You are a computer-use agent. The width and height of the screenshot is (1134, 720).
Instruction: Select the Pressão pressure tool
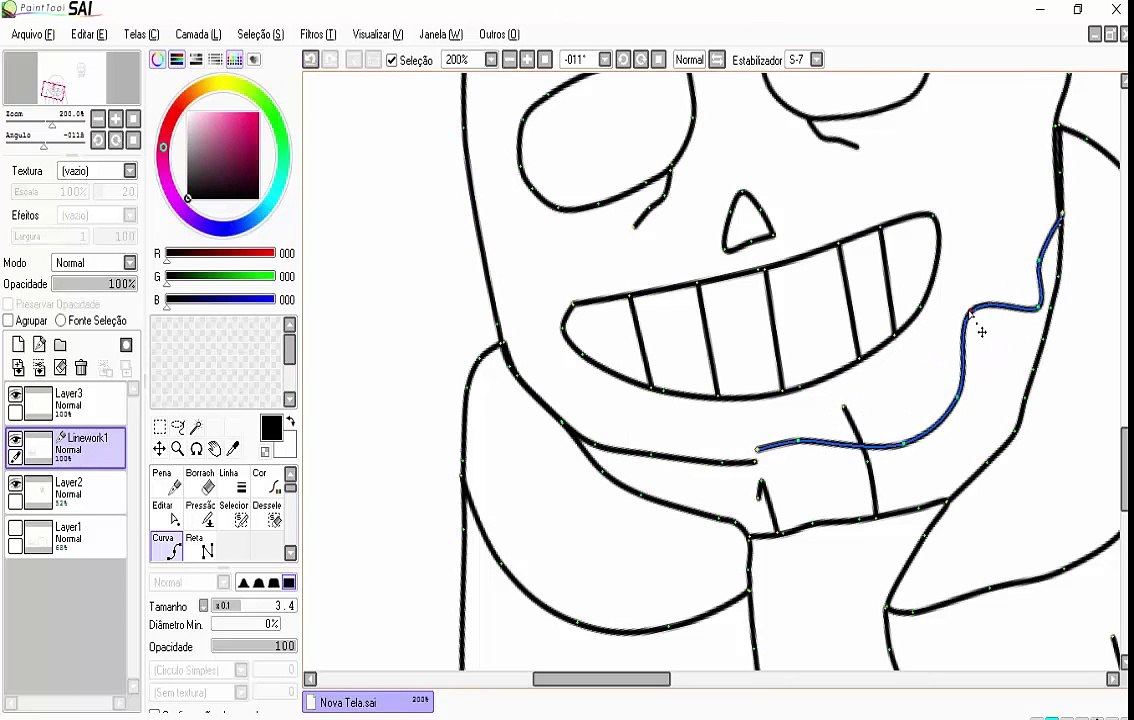click(x=200, y=514)
